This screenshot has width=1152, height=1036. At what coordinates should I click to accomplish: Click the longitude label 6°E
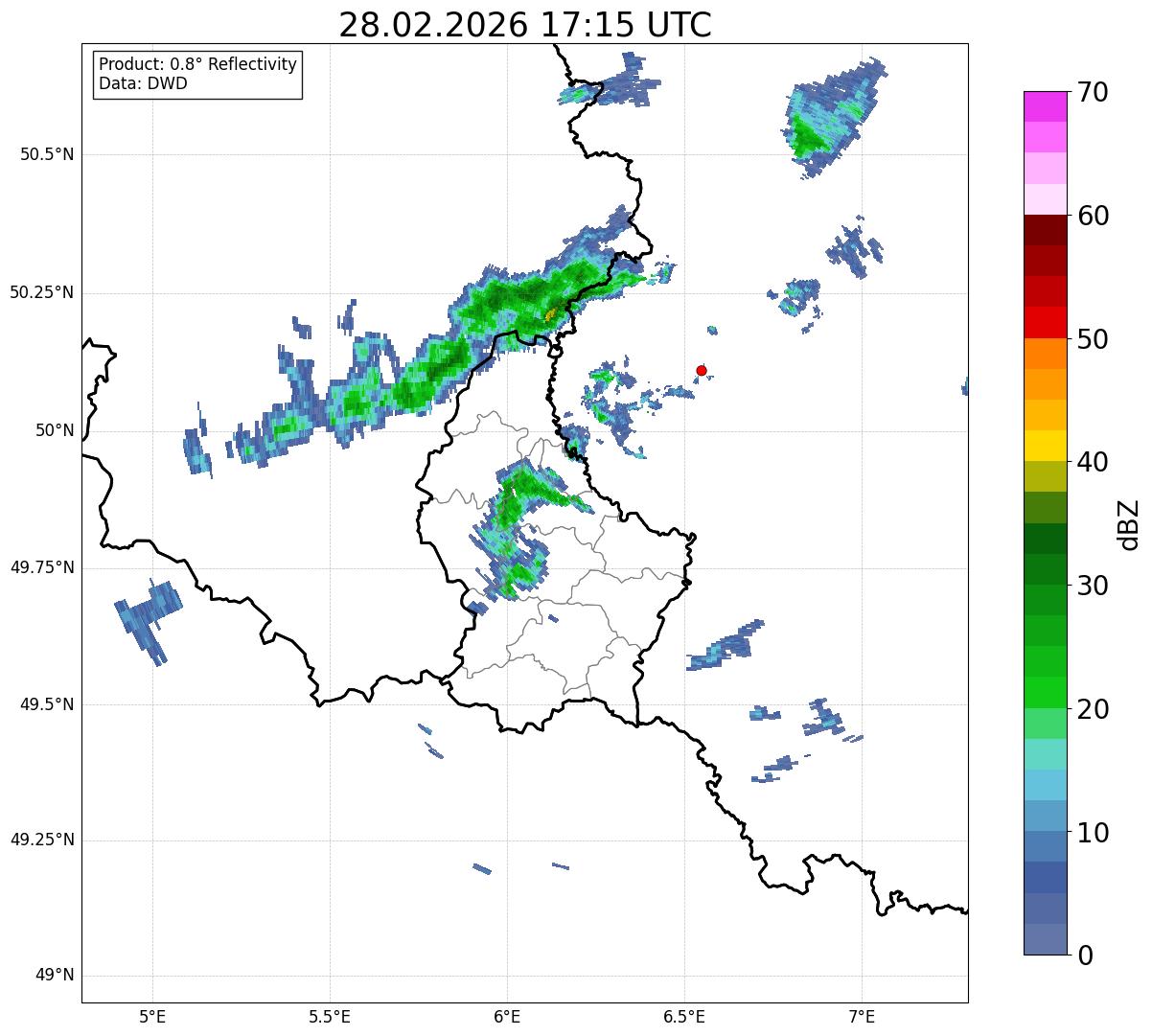click(507, 1016)
